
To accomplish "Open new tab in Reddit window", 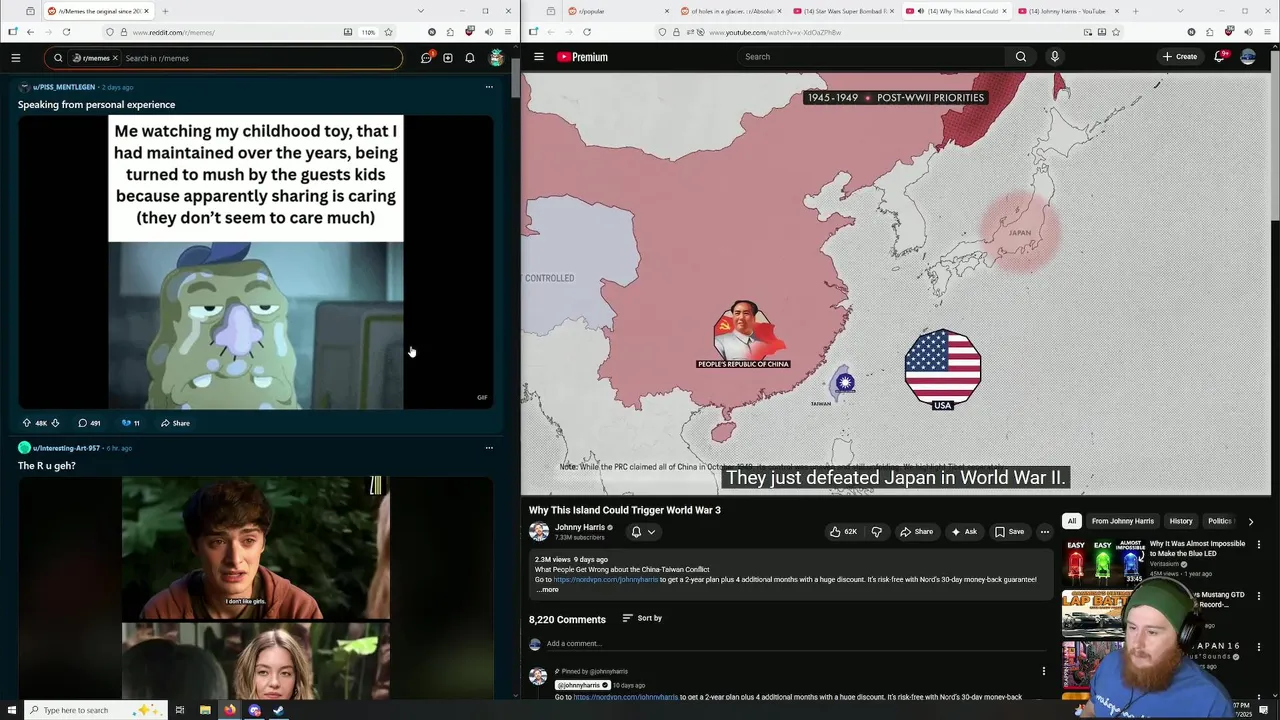I will (165, 11).
